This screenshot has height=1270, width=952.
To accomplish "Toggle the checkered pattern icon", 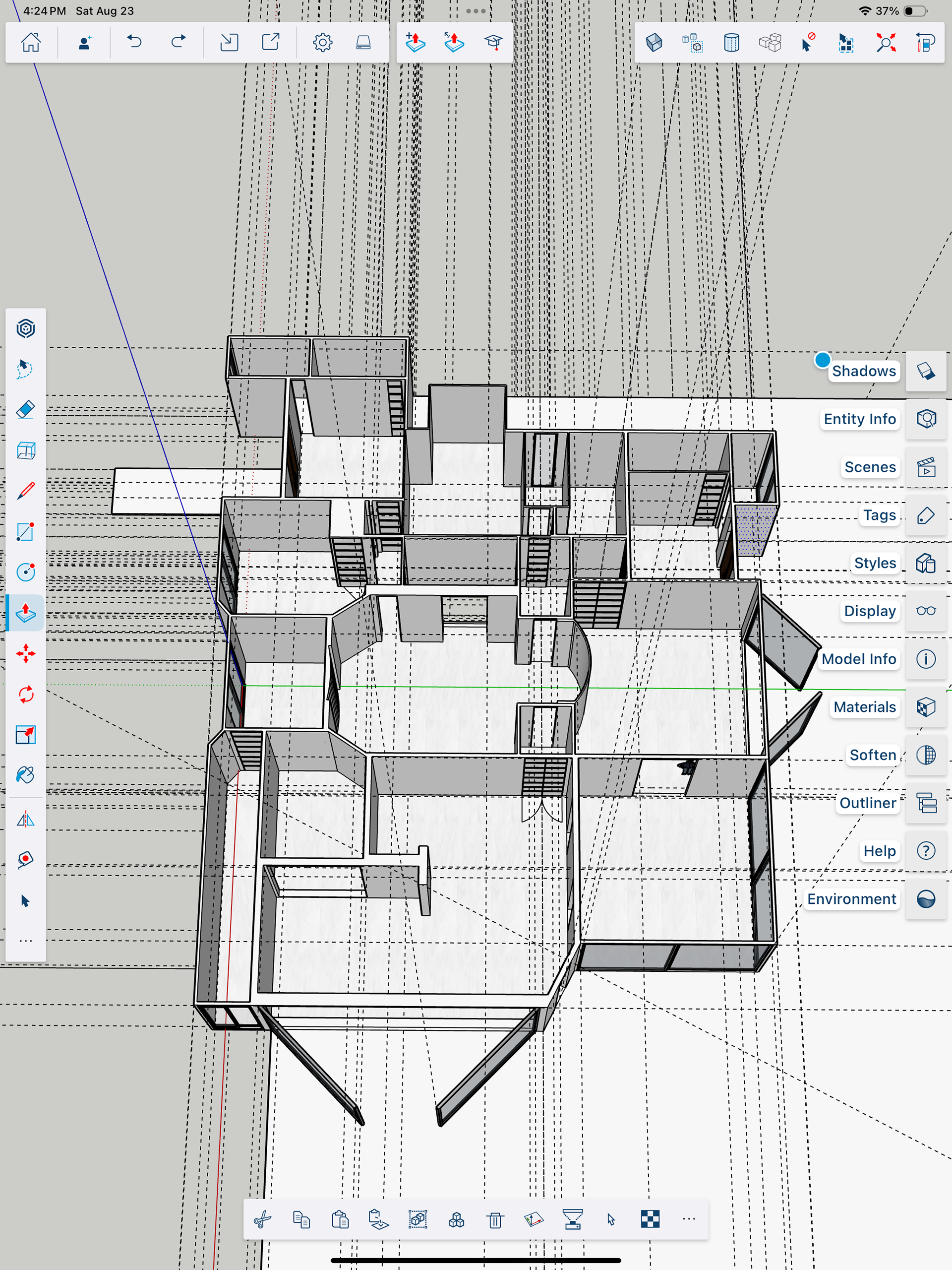I will click(650, 1218).
